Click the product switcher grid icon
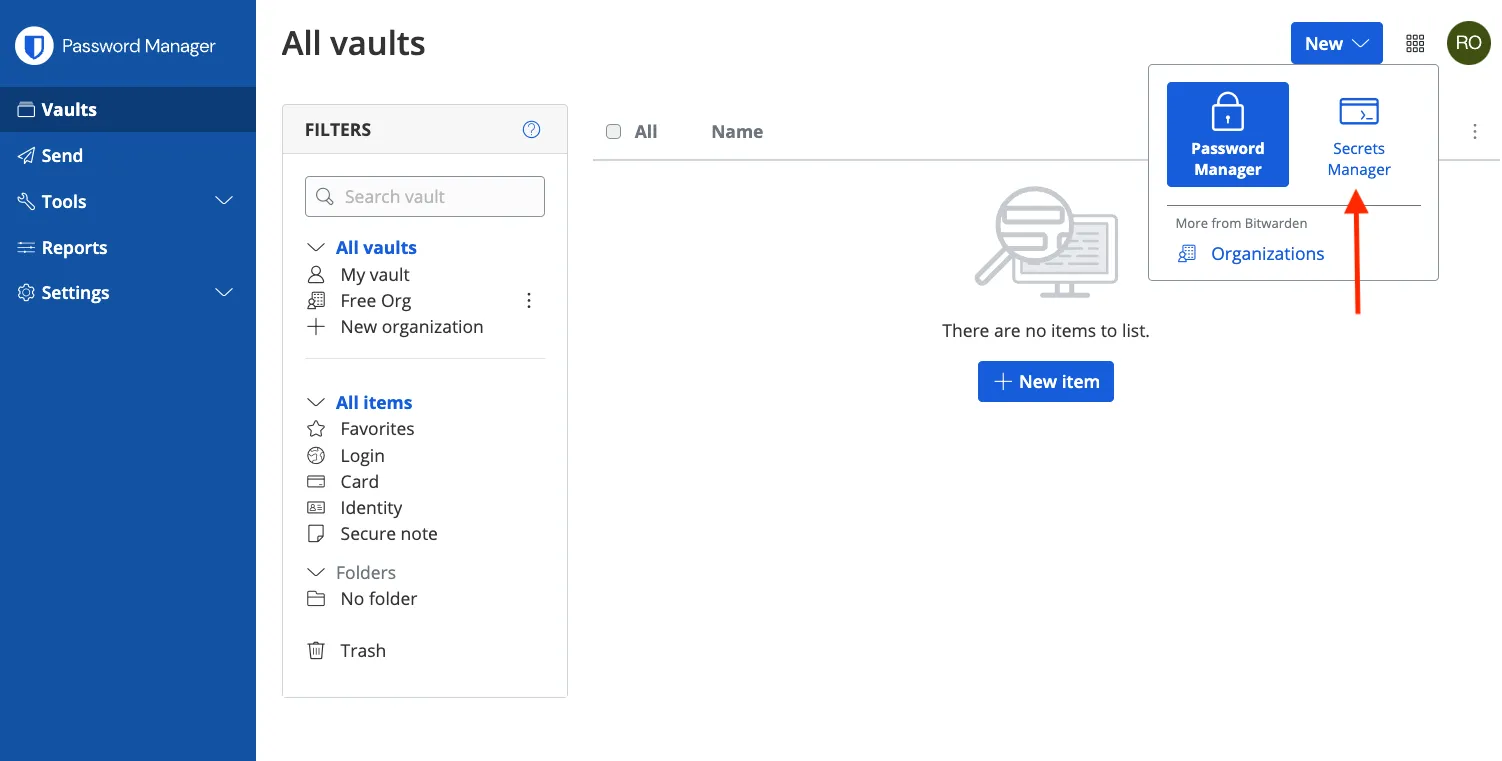1502x761 pixels. [1415, 43]
